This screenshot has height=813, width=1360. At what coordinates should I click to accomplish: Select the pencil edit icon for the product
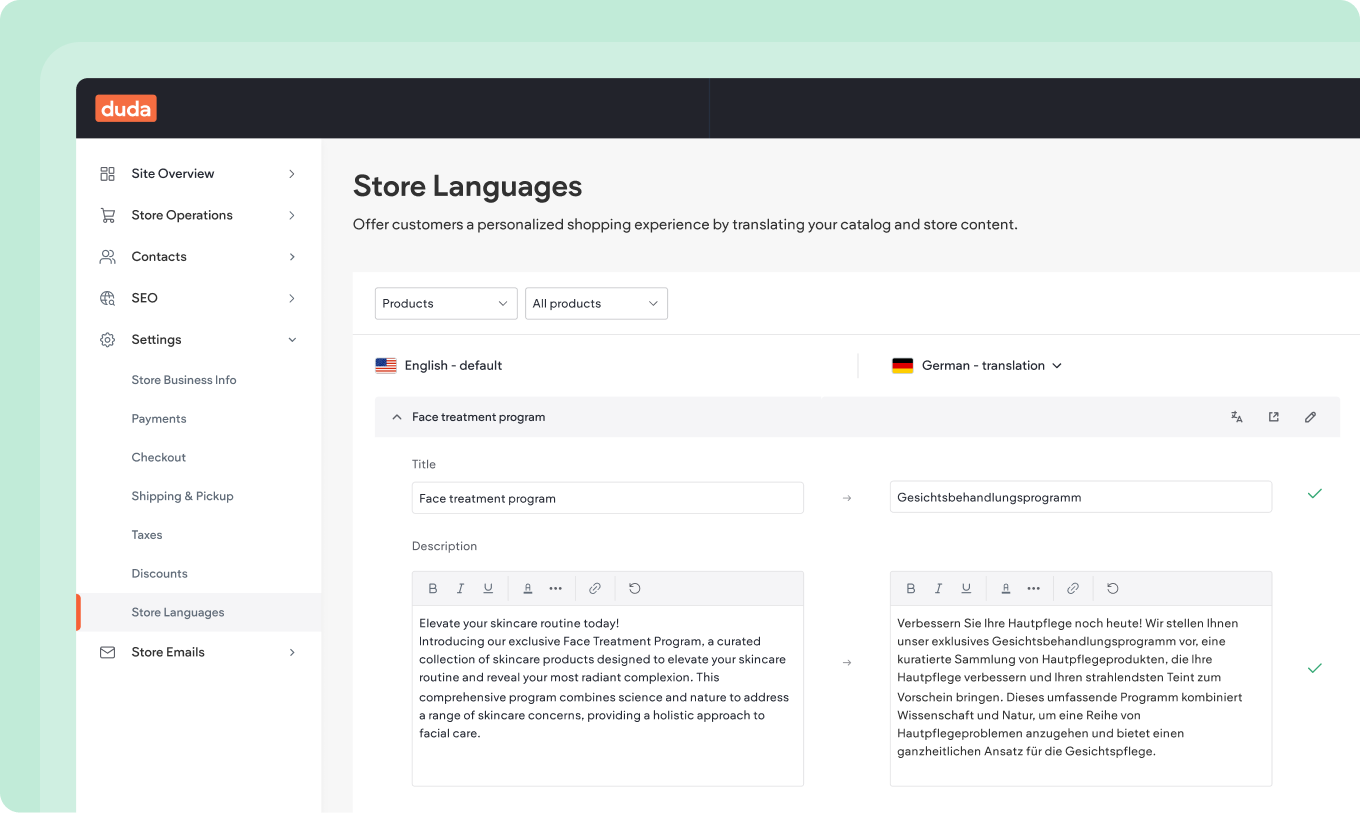[1310, 416]
